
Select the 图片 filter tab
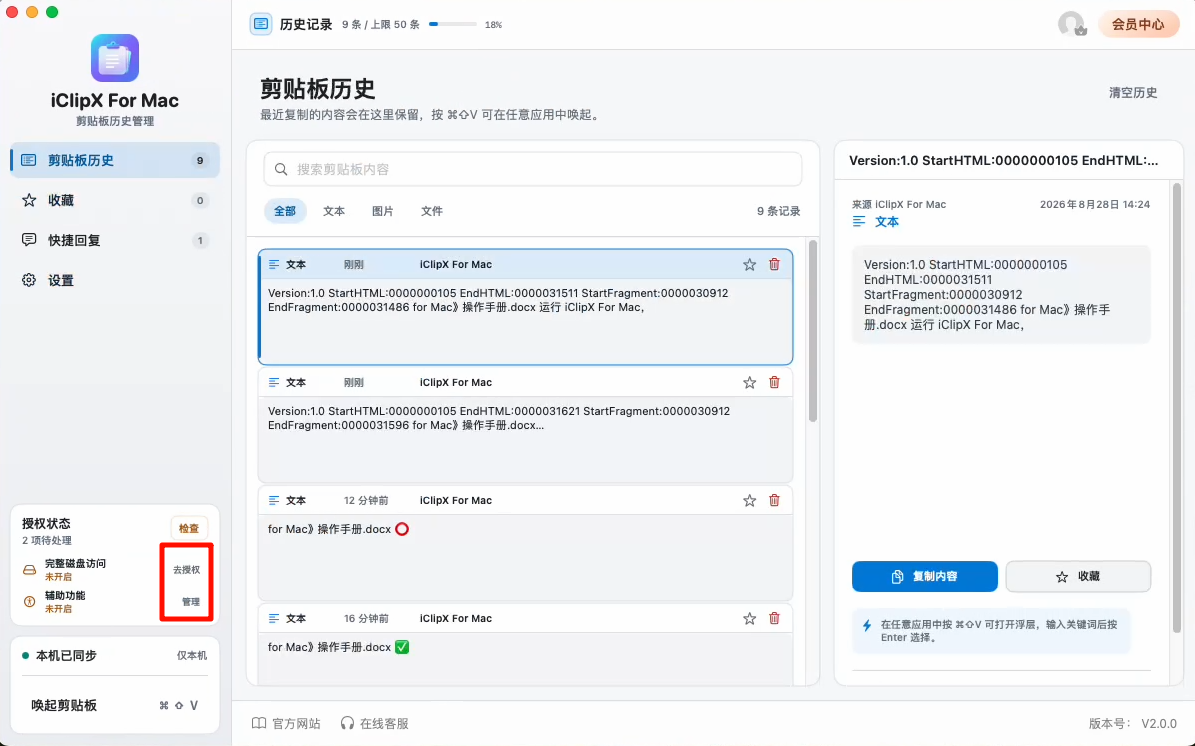383,211
